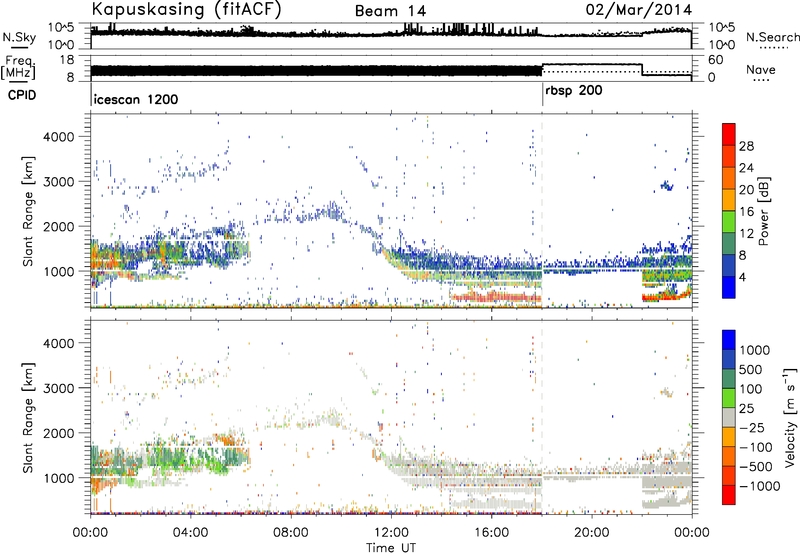Click the blue top segment of Velocity colorbar
This screenshot has height=554, width=800.
(729, 340)
